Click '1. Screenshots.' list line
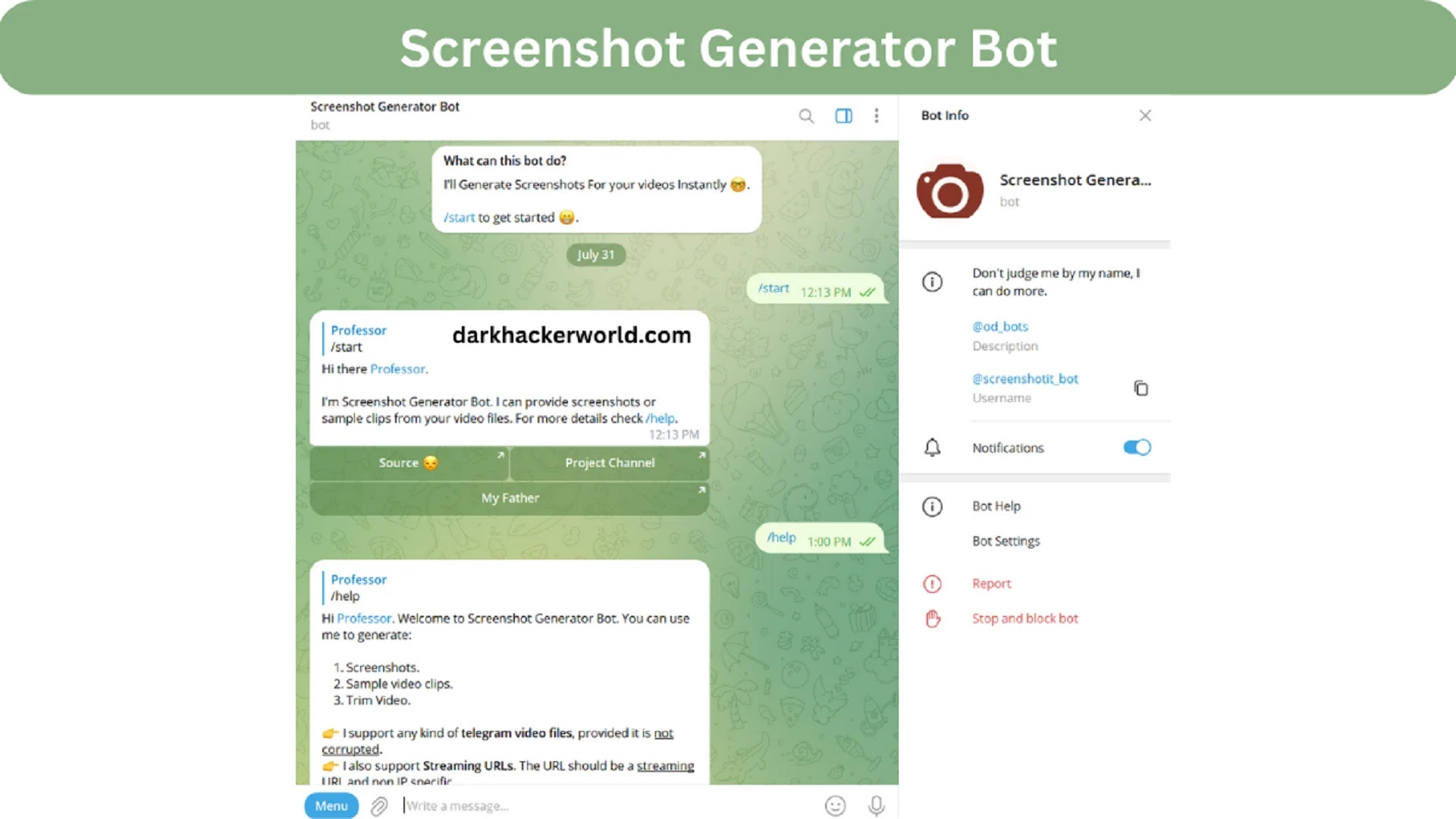This screenshot has height=819, width=1456. coord(376,667)
